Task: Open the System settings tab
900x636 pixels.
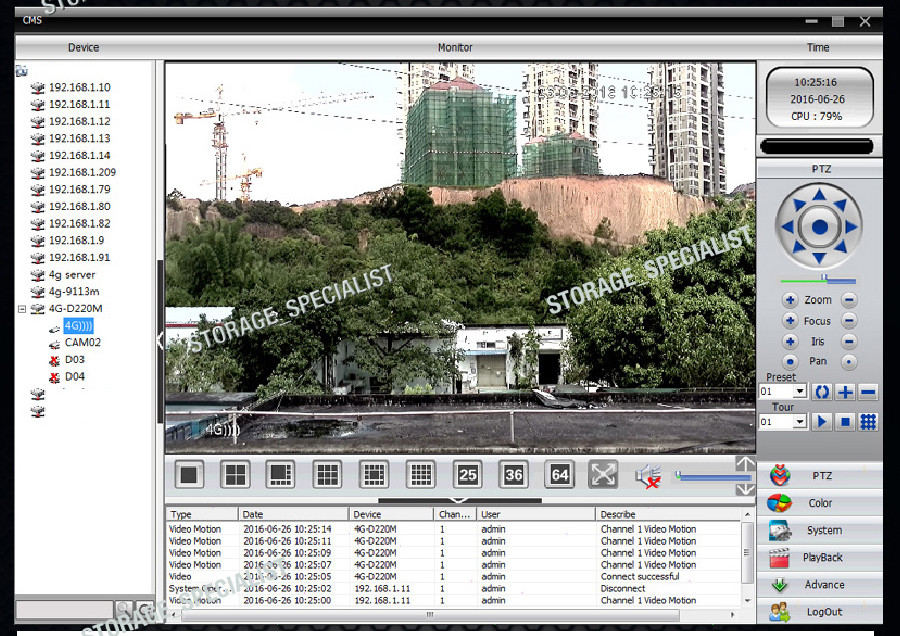Action: (819, 530)
